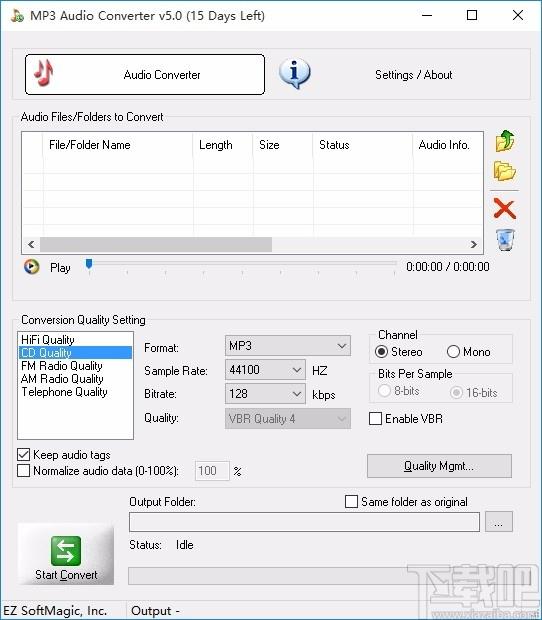Click the red music notes icon
Viewport: 542px width, 620px height.
(43, 73)
